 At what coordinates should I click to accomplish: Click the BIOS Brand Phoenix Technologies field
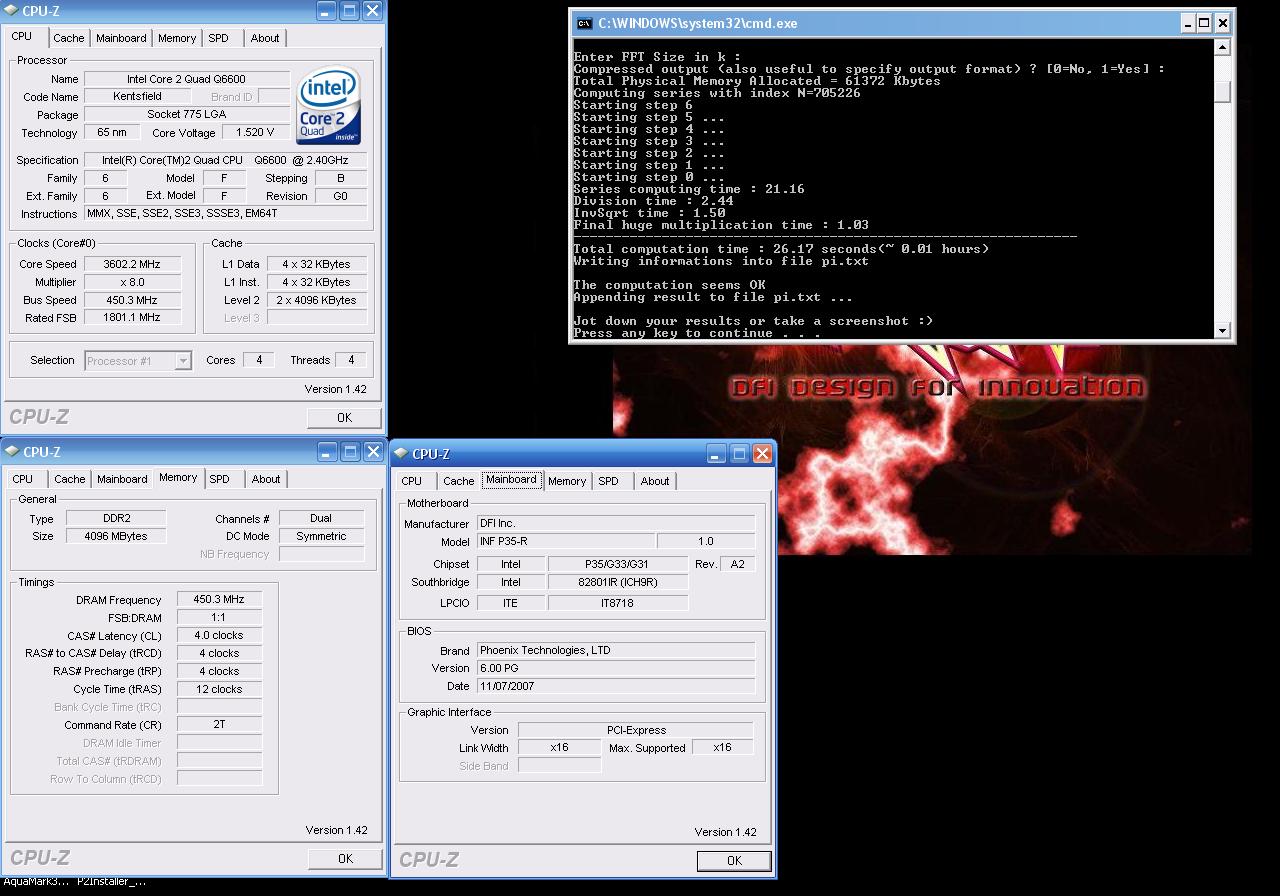point(615,650)
